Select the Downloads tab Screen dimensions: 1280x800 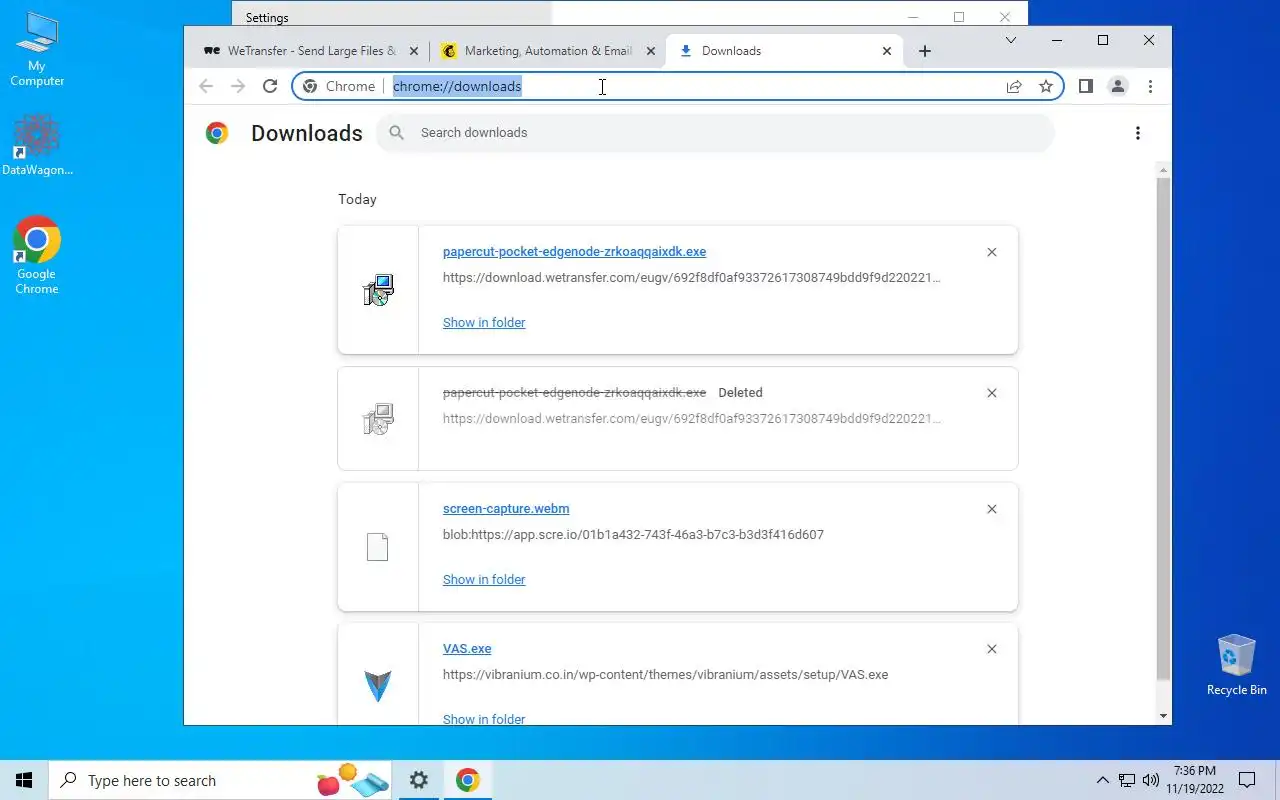click(x=785, y=51)
